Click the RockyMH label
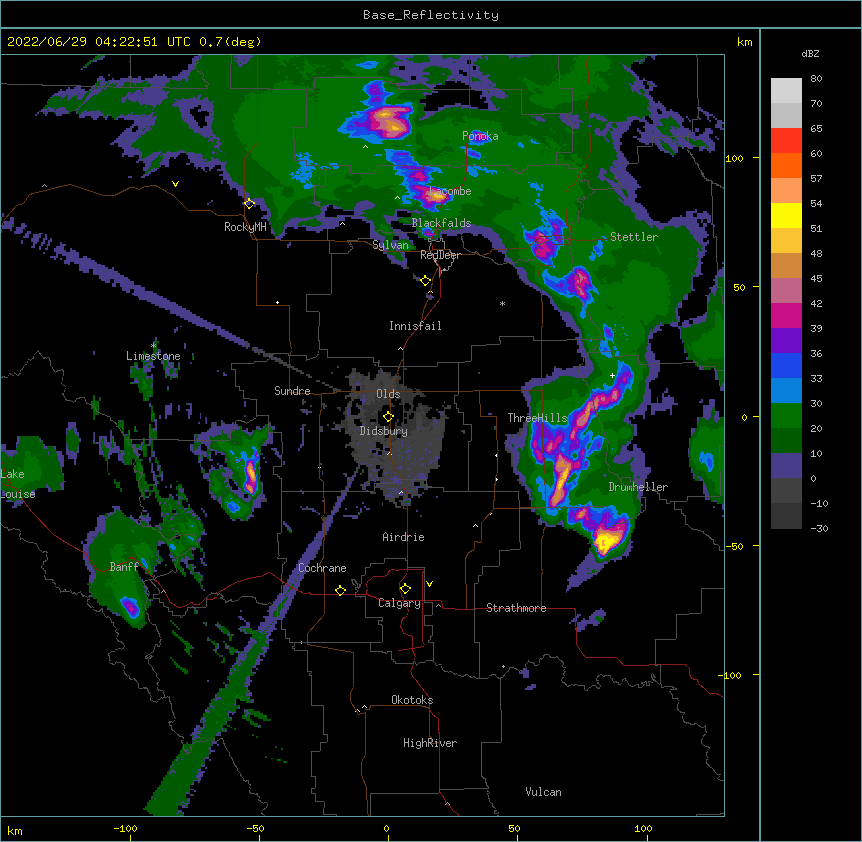 pos(245,227)
